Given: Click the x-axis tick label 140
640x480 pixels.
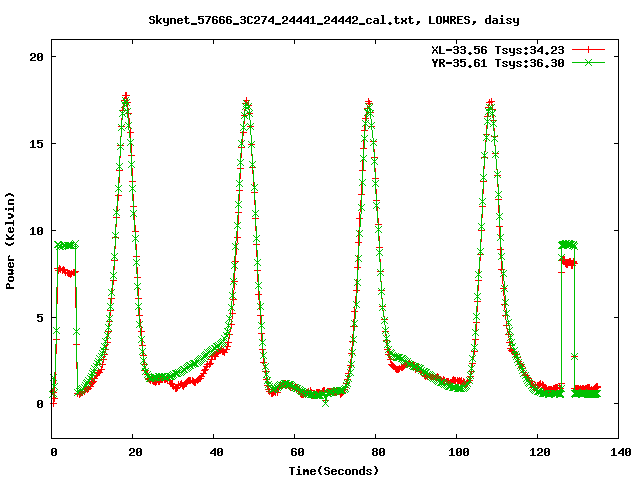Looking at the screenshot, I should (618, 452).
